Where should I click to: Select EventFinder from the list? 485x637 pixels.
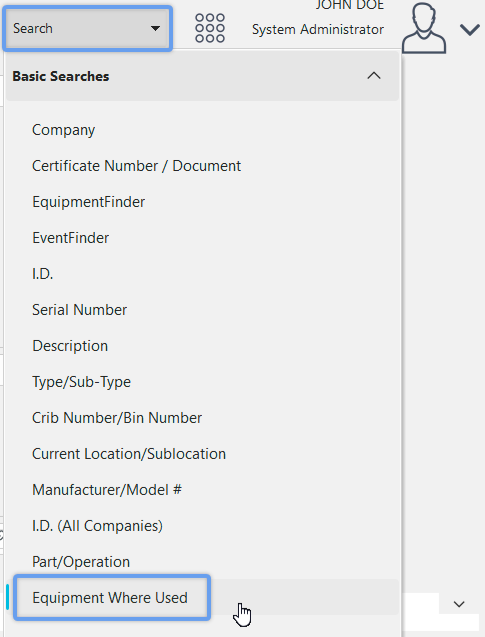point(71,238)
